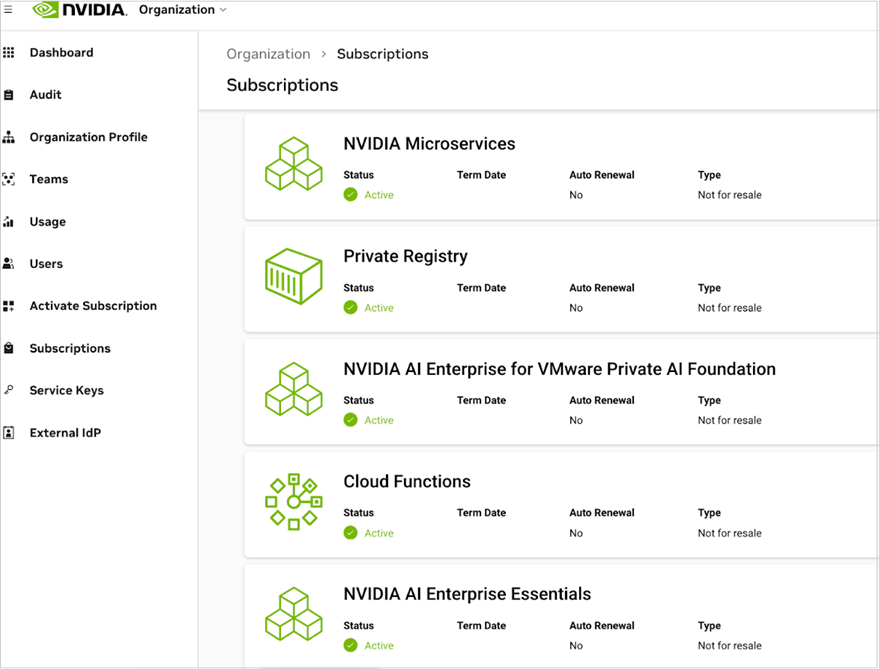The width and height of the screenshot is (879, 669).
Task: Select Activate Subscription in sidebar
Action: tap(93, 306)
